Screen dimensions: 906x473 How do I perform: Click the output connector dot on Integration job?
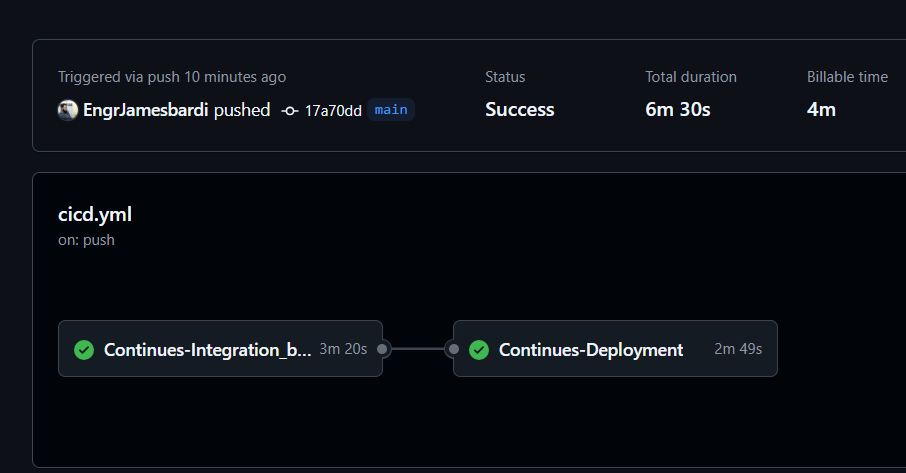tap(382, 349)
